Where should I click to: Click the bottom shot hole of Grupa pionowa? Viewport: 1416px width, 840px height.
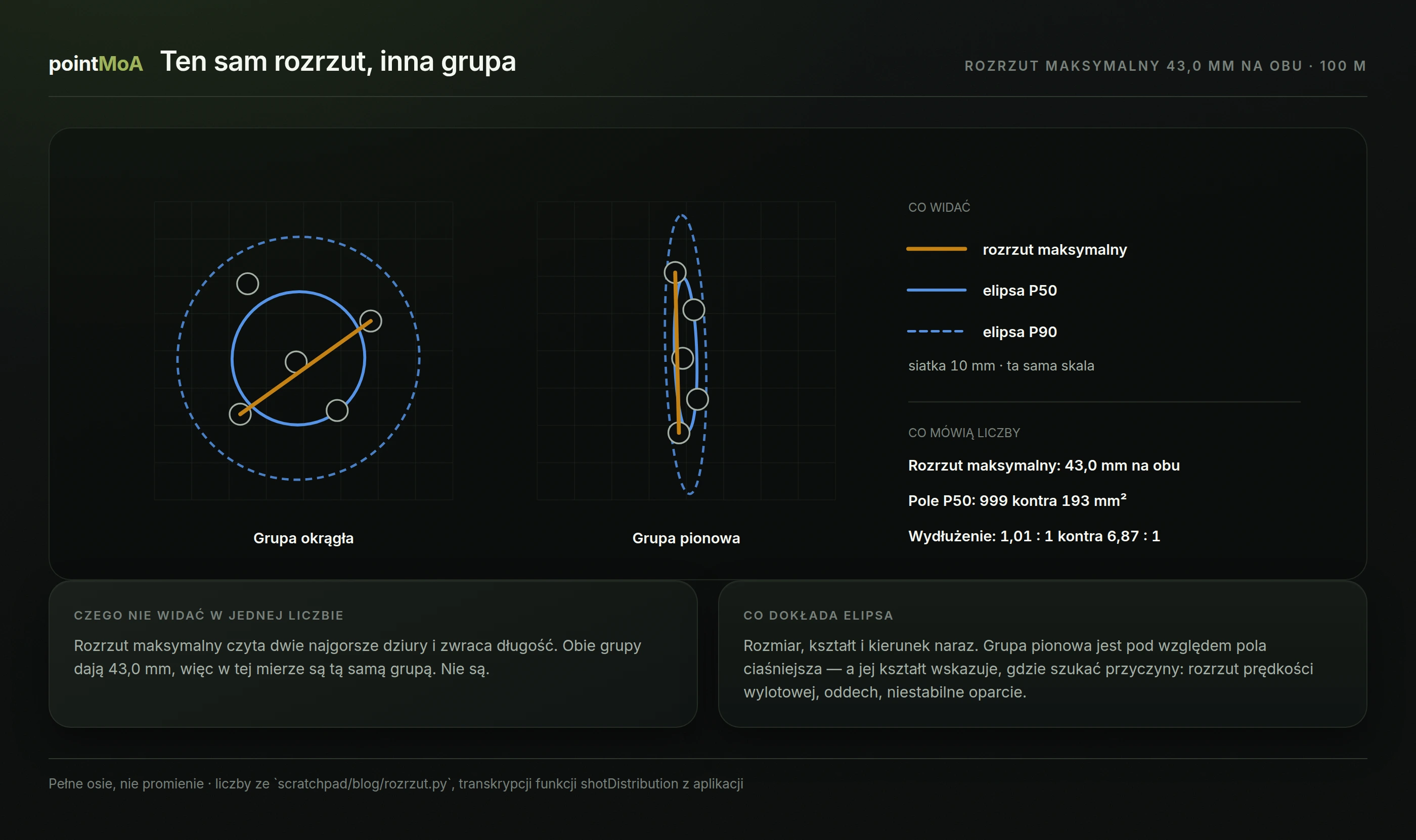pyautogui.click(x=679, y=433)
